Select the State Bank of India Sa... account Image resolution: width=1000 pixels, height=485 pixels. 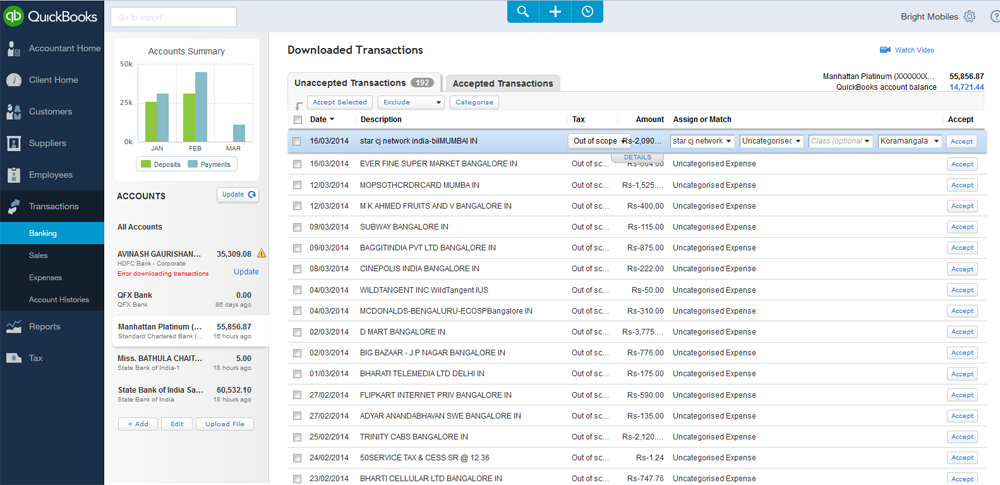coord(184,394)
